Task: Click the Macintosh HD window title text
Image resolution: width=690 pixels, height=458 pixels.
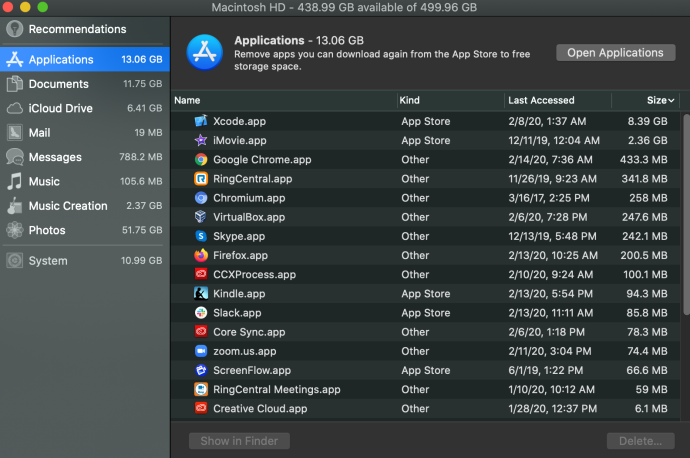Action: click(x=344, y=7)
